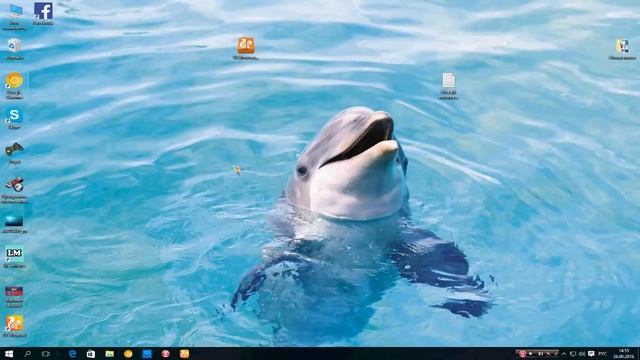Open the Facebook desktop shortcut

coord(43,14)
